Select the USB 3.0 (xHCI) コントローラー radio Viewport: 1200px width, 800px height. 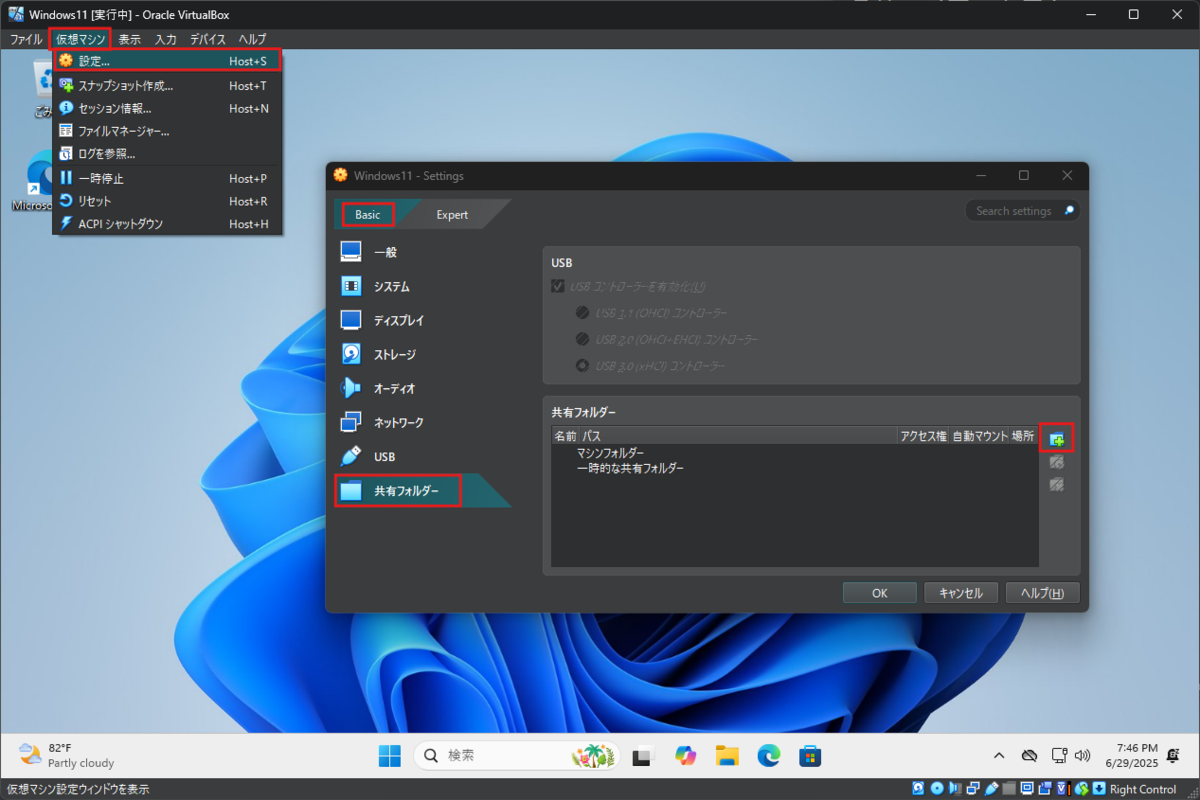click(x=582, y=366)
